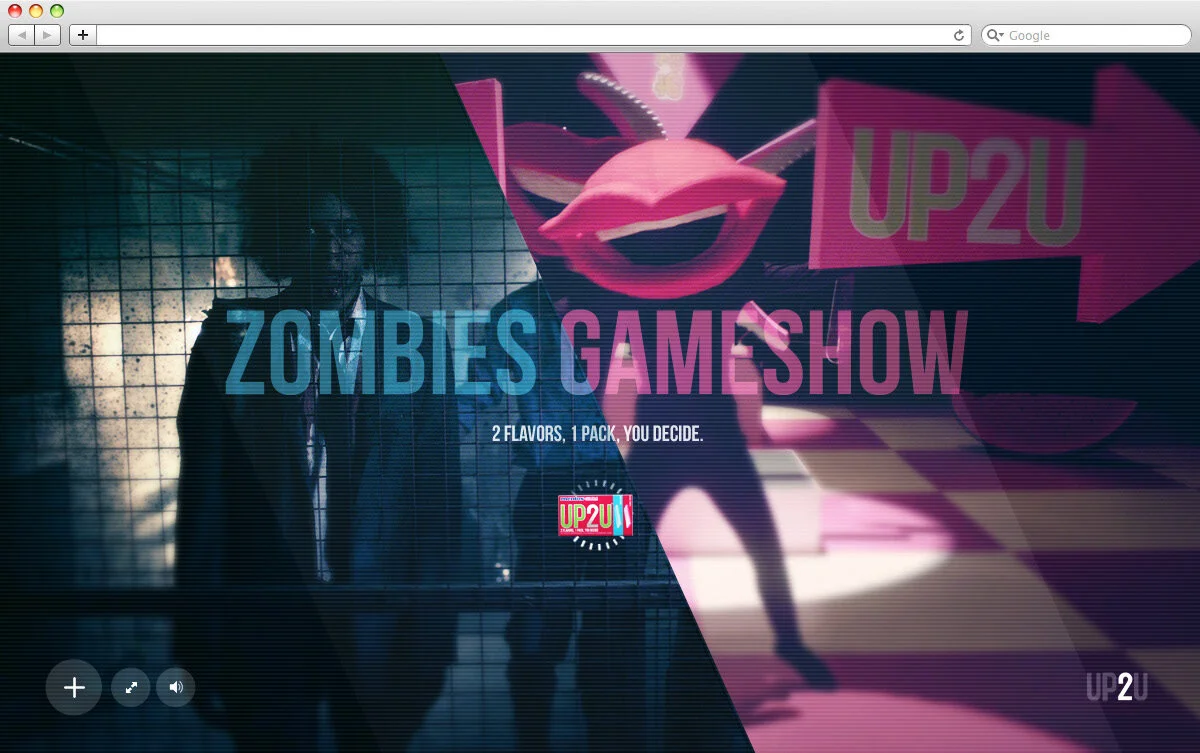
Task: Mute sound with the speaker icon
Action: [176, 687]
